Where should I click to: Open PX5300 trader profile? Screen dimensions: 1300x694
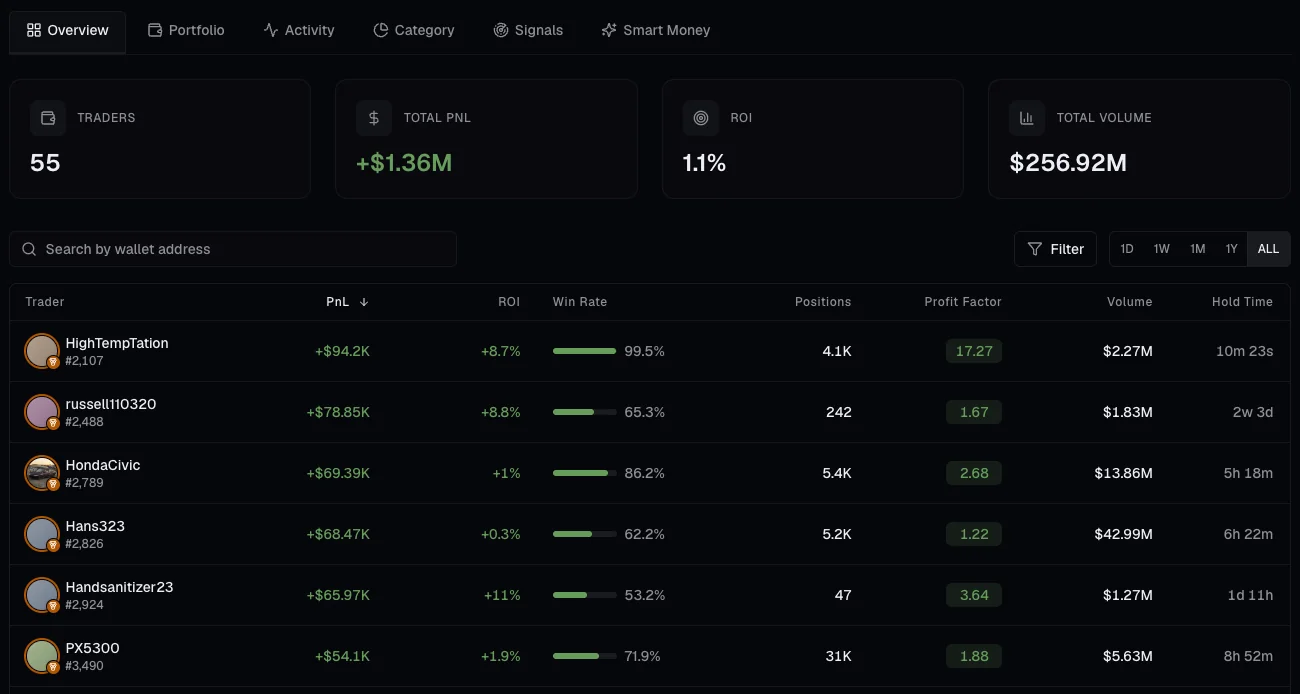pos(92,648)
